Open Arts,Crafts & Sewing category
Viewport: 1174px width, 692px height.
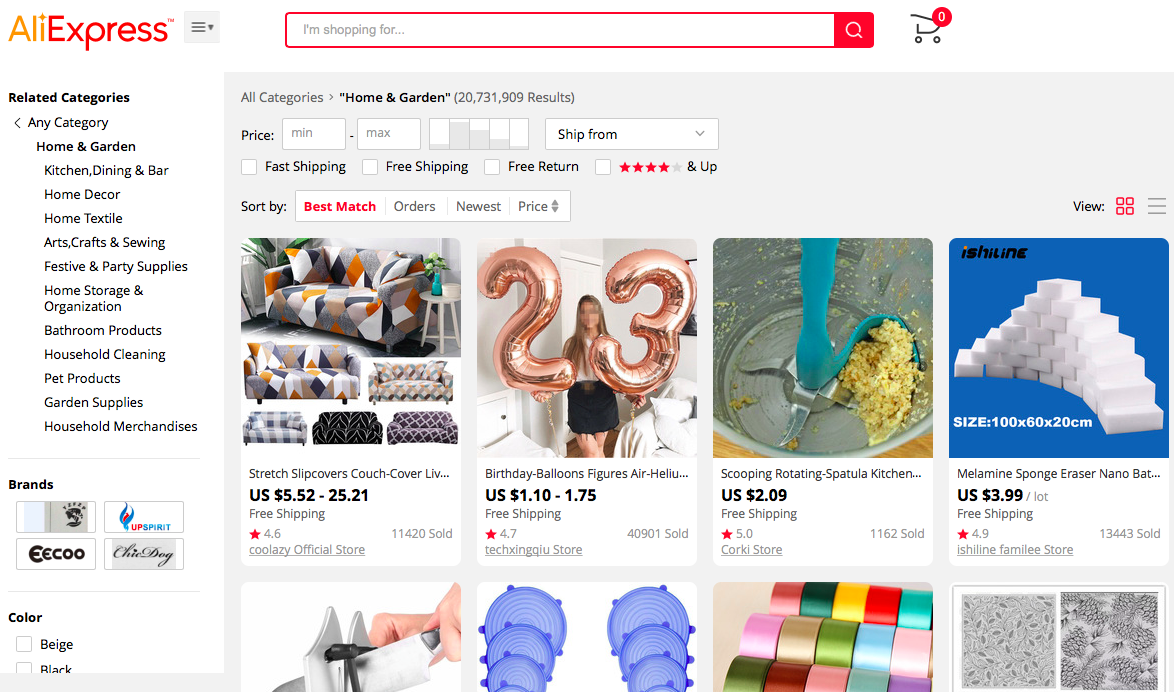pos(104,242)
